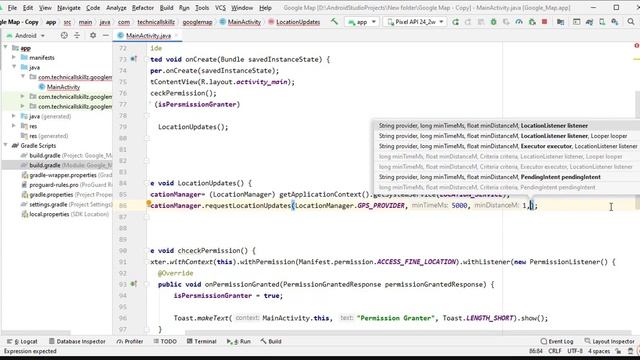Open the SDK Manager toolbar icon
This screenshot has height=360, width=640.
615,22
